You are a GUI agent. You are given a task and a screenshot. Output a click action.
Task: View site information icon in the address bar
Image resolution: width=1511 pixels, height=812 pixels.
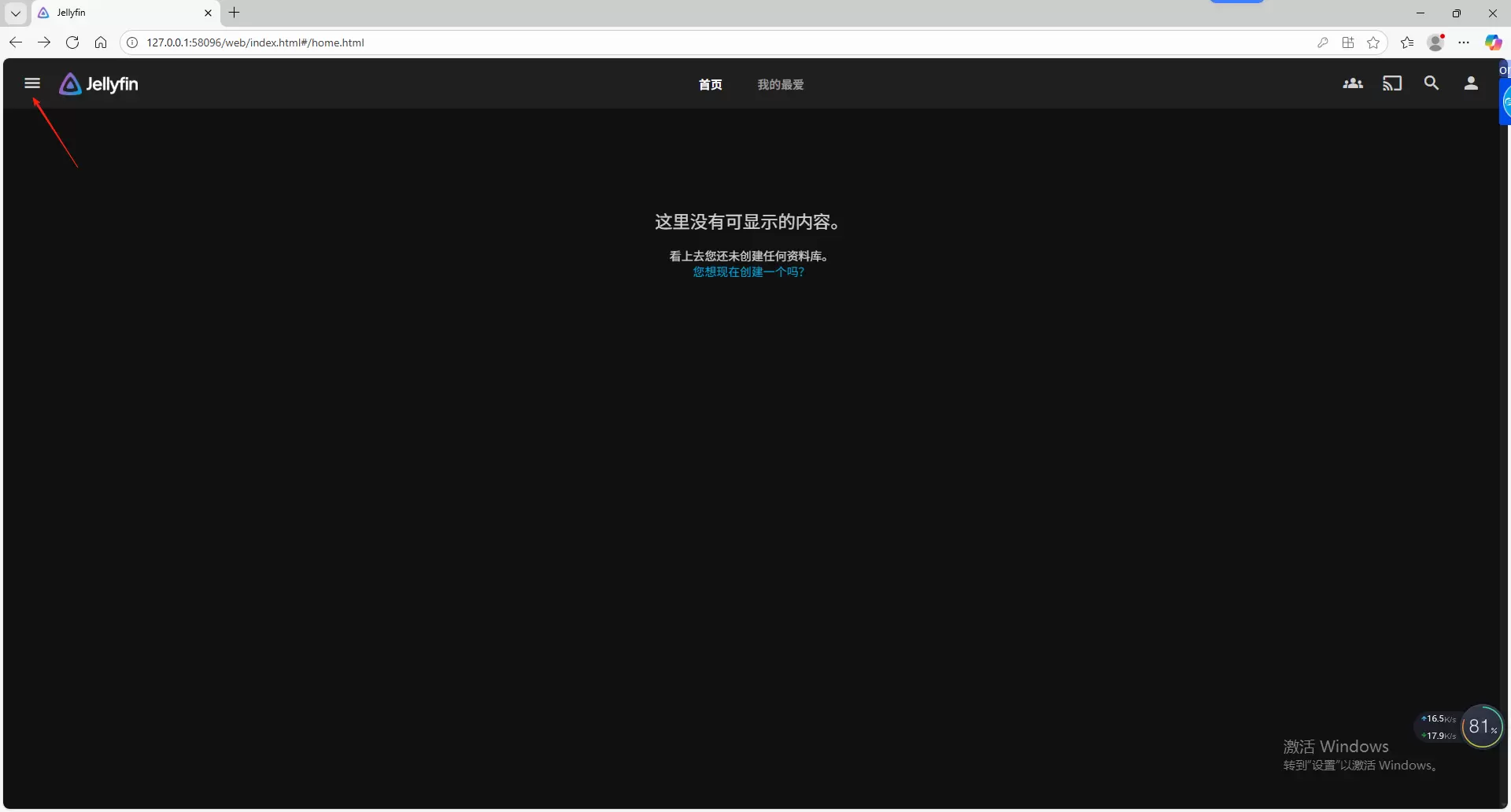132,42
